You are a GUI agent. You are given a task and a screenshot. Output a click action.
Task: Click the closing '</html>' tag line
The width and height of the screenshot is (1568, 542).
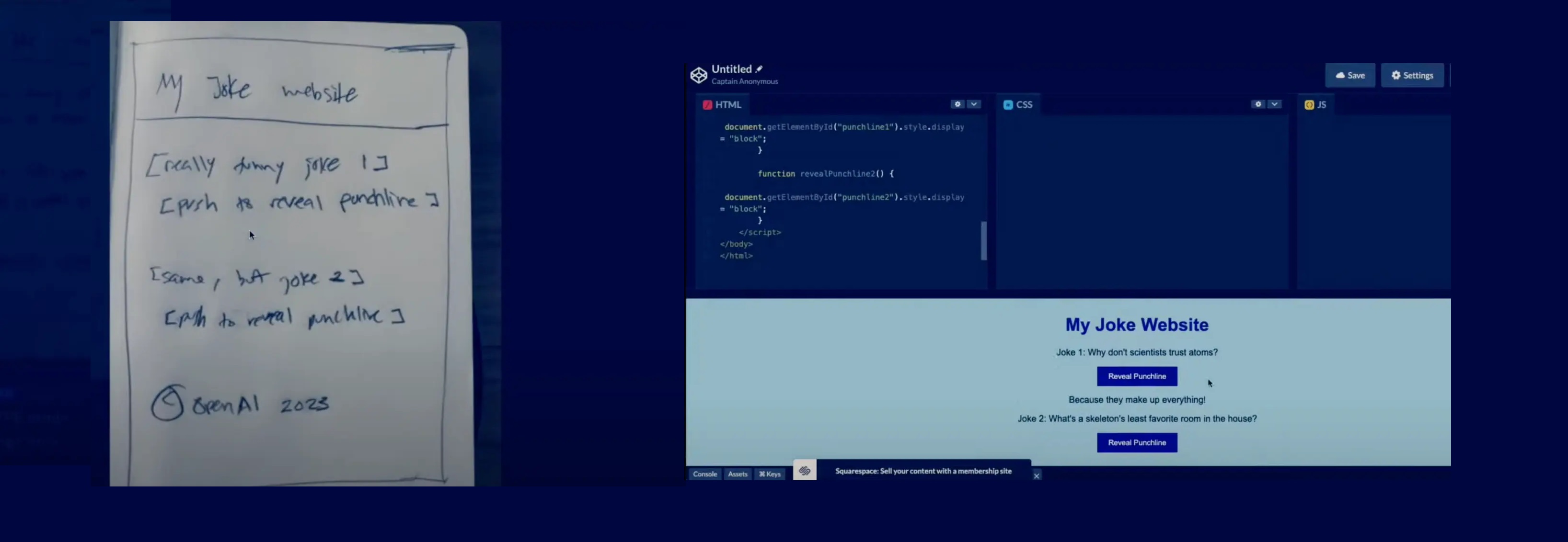click(x=736, y=256)
